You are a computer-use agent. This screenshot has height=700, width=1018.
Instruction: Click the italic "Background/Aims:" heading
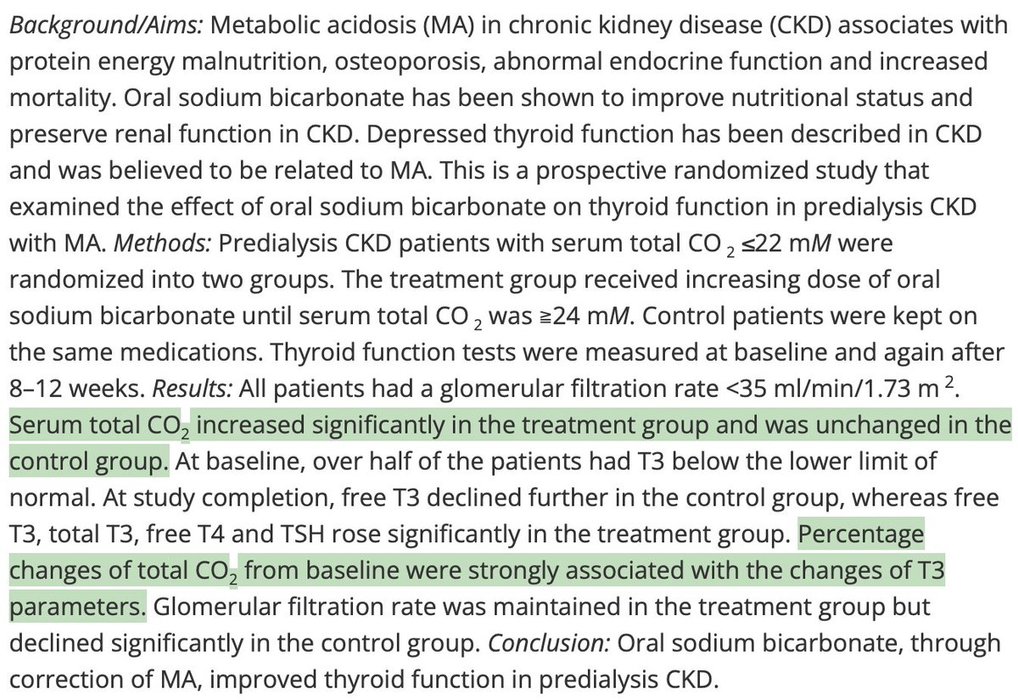coord(106,25)
